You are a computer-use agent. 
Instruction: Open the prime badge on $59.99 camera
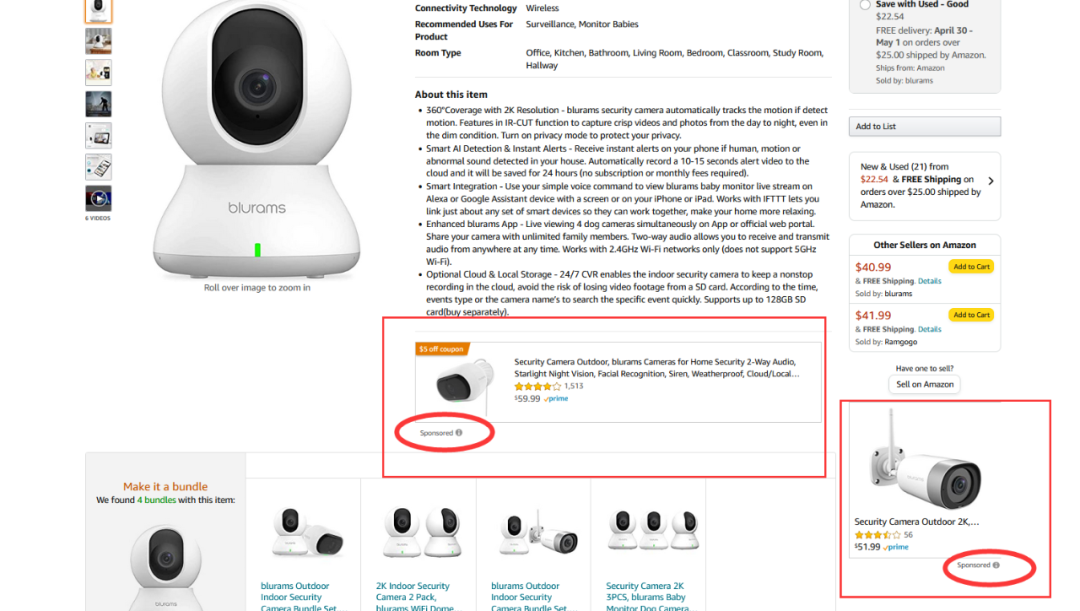pos(556,399)
